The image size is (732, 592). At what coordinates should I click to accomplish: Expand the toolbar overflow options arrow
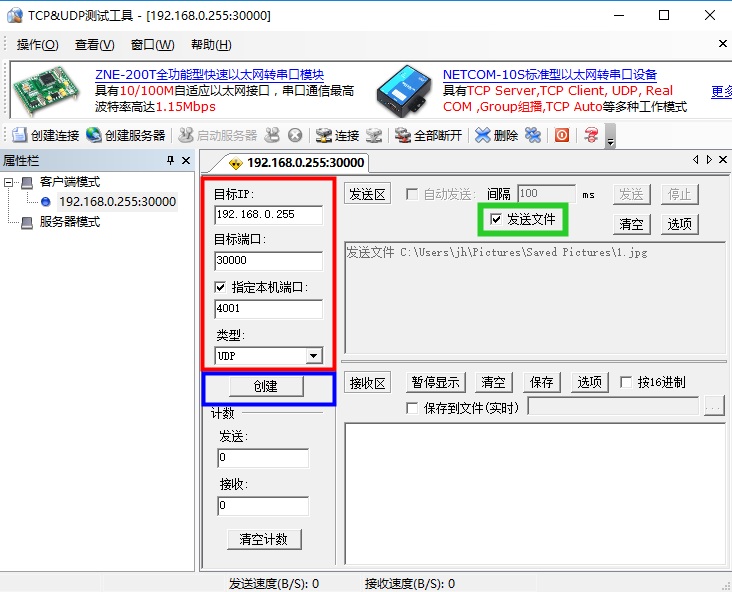pos(610,137)
